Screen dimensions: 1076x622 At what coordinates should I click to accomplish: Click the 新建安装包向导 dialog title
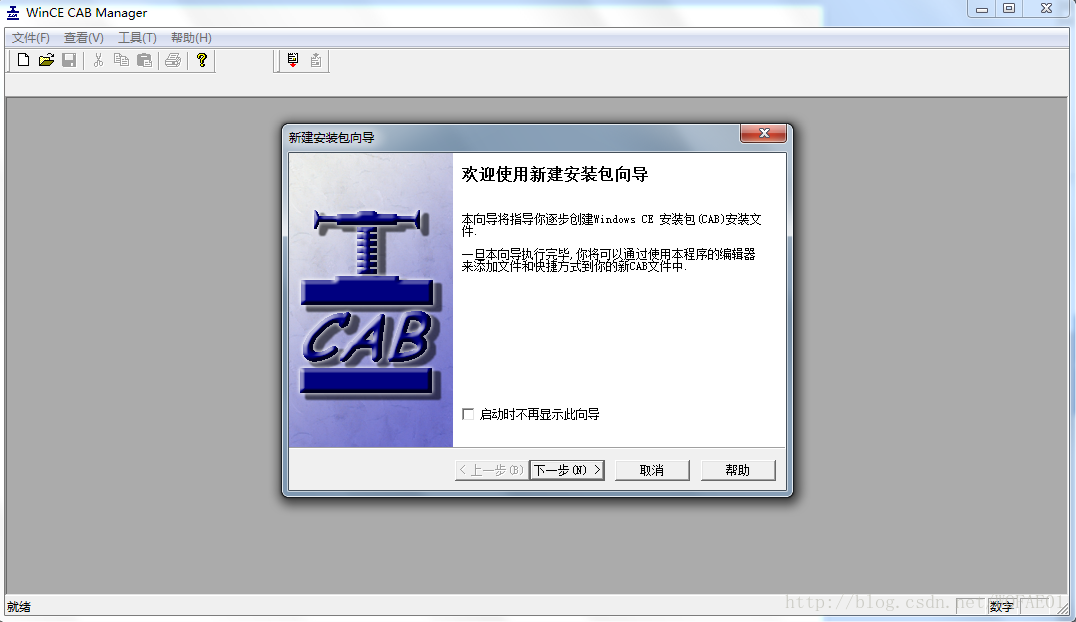[331, 137]
